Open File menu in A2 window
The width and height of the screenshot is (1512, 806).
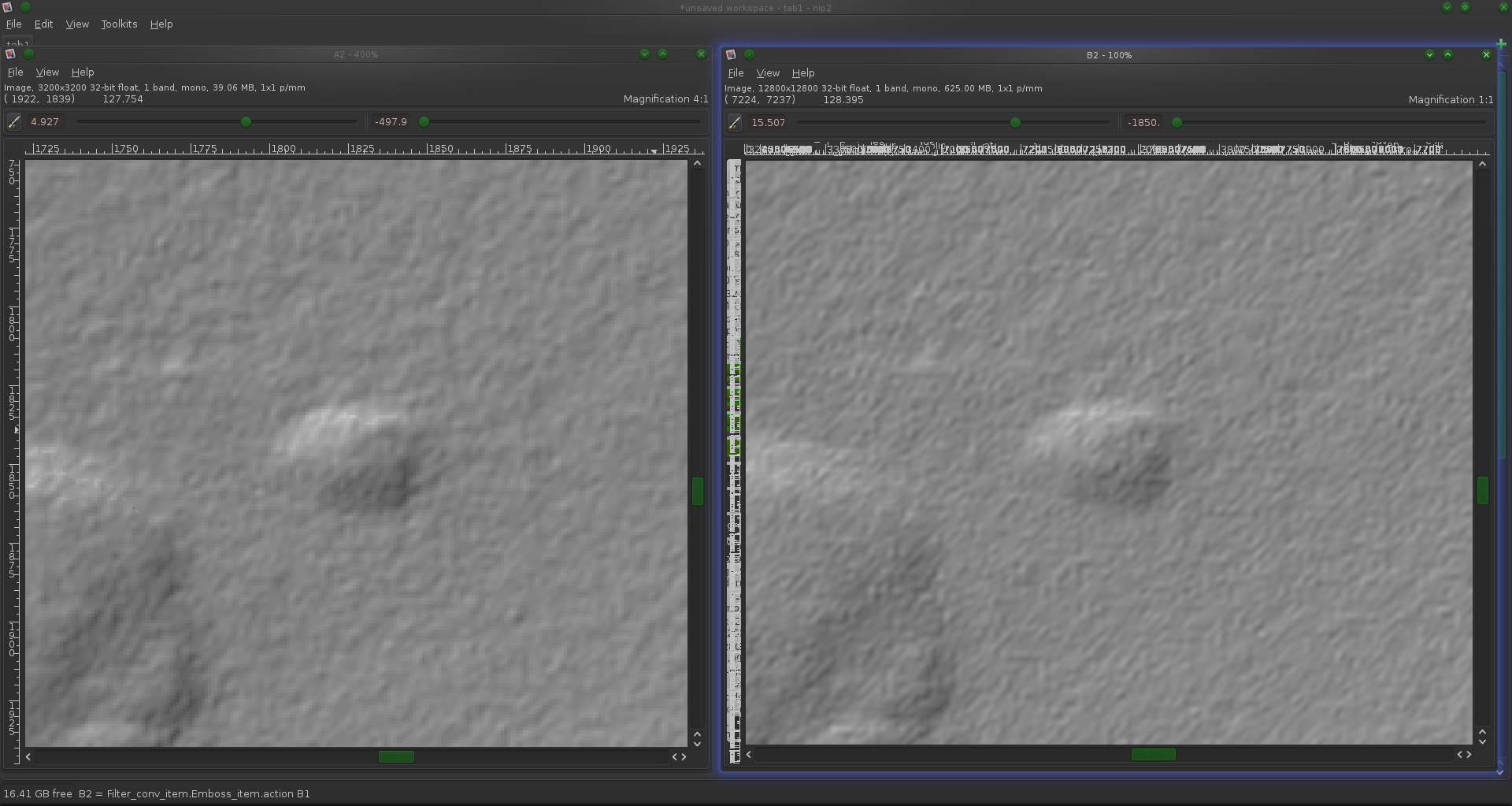pyautogui.click(x=15, y=72)
